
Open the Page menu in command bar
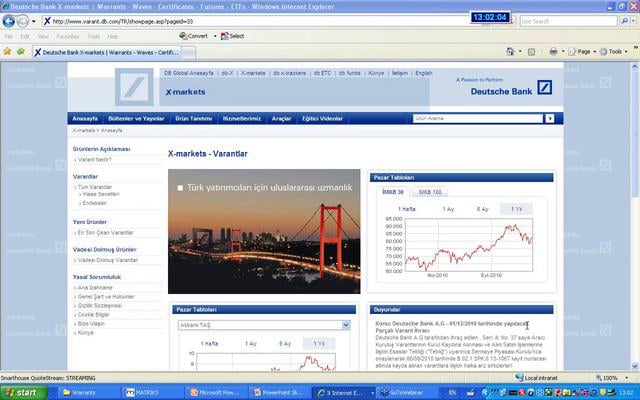(x=582, y=52)
